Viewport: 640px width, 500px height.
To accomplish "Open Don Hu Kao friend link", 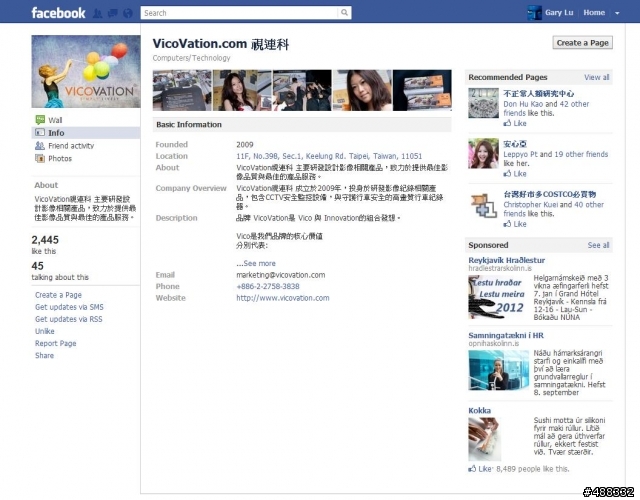I will [x=523, y=104].
